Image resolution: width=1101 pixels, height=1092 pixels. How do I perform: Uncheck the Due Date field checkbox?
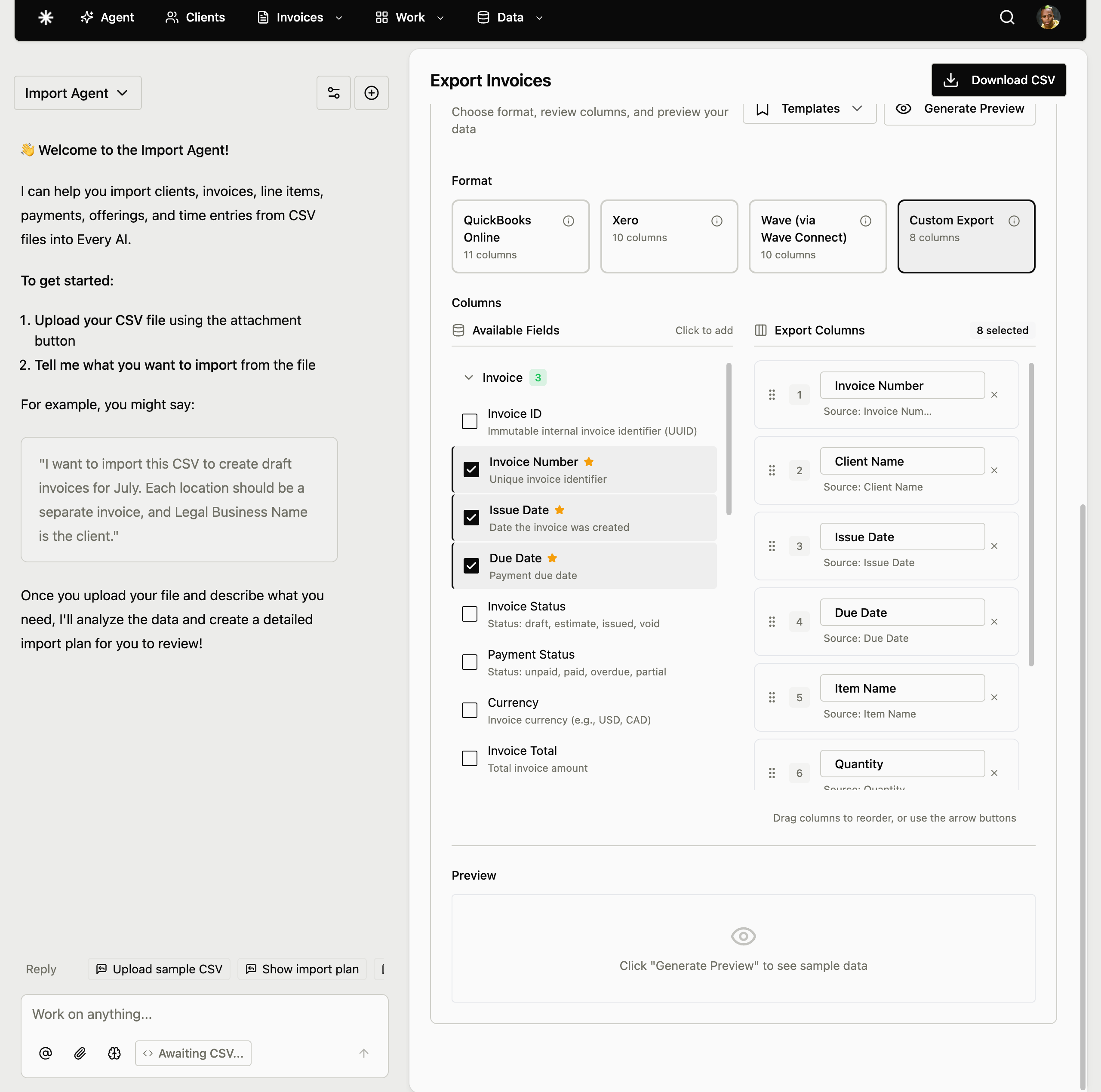[471, 565]
